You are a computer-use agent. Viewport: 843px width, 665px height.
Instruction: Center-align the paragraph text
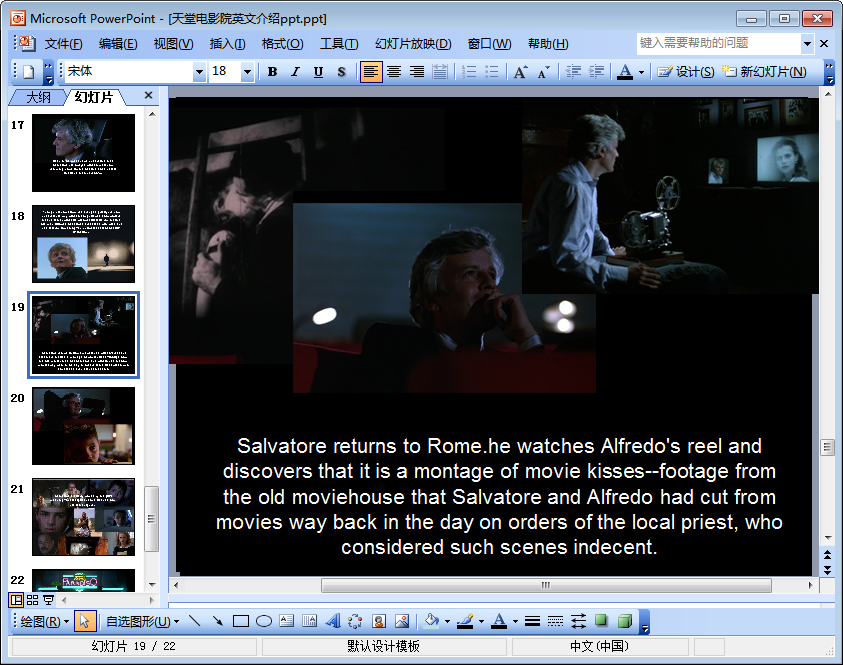click(394, 72)
